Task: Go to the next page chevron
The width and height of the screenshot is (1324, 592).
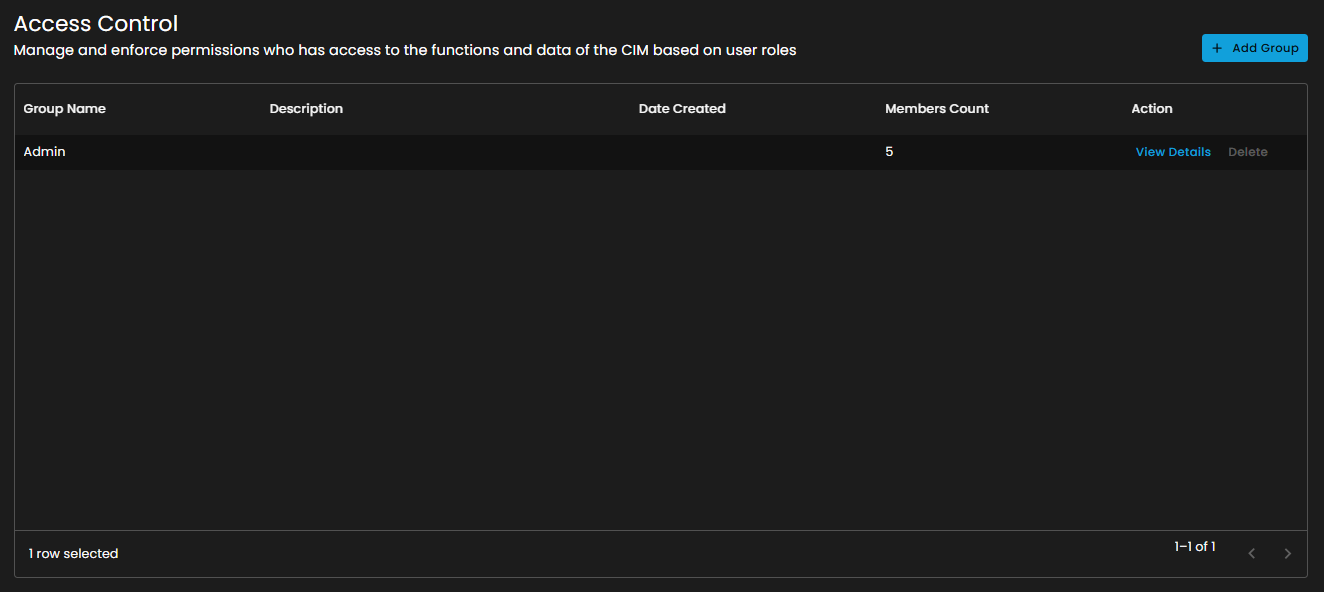Action: coord(1287,554)
